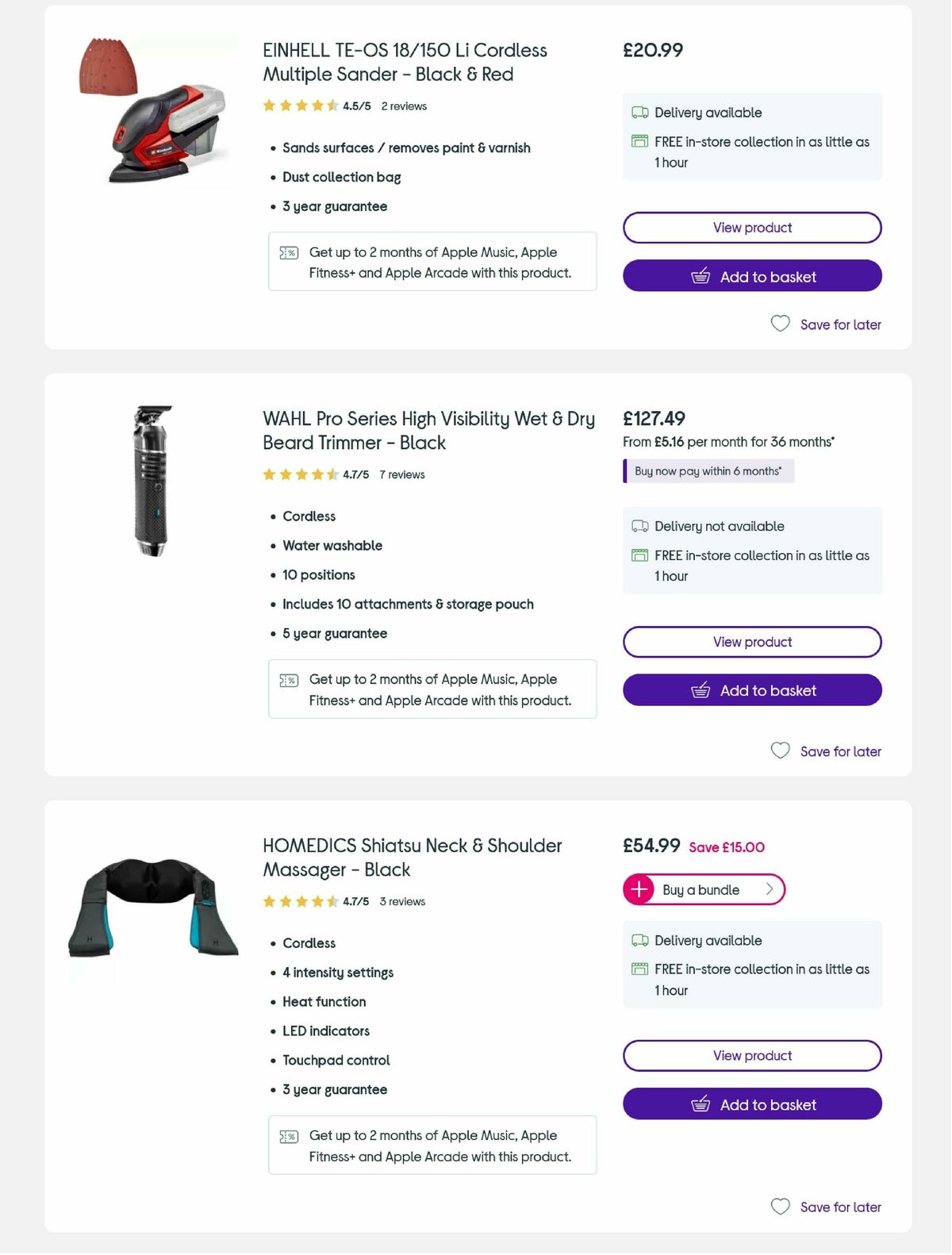952x1255 pixels.
Task: Open the From £5.16 per month finance details
Action: [727, 442]
